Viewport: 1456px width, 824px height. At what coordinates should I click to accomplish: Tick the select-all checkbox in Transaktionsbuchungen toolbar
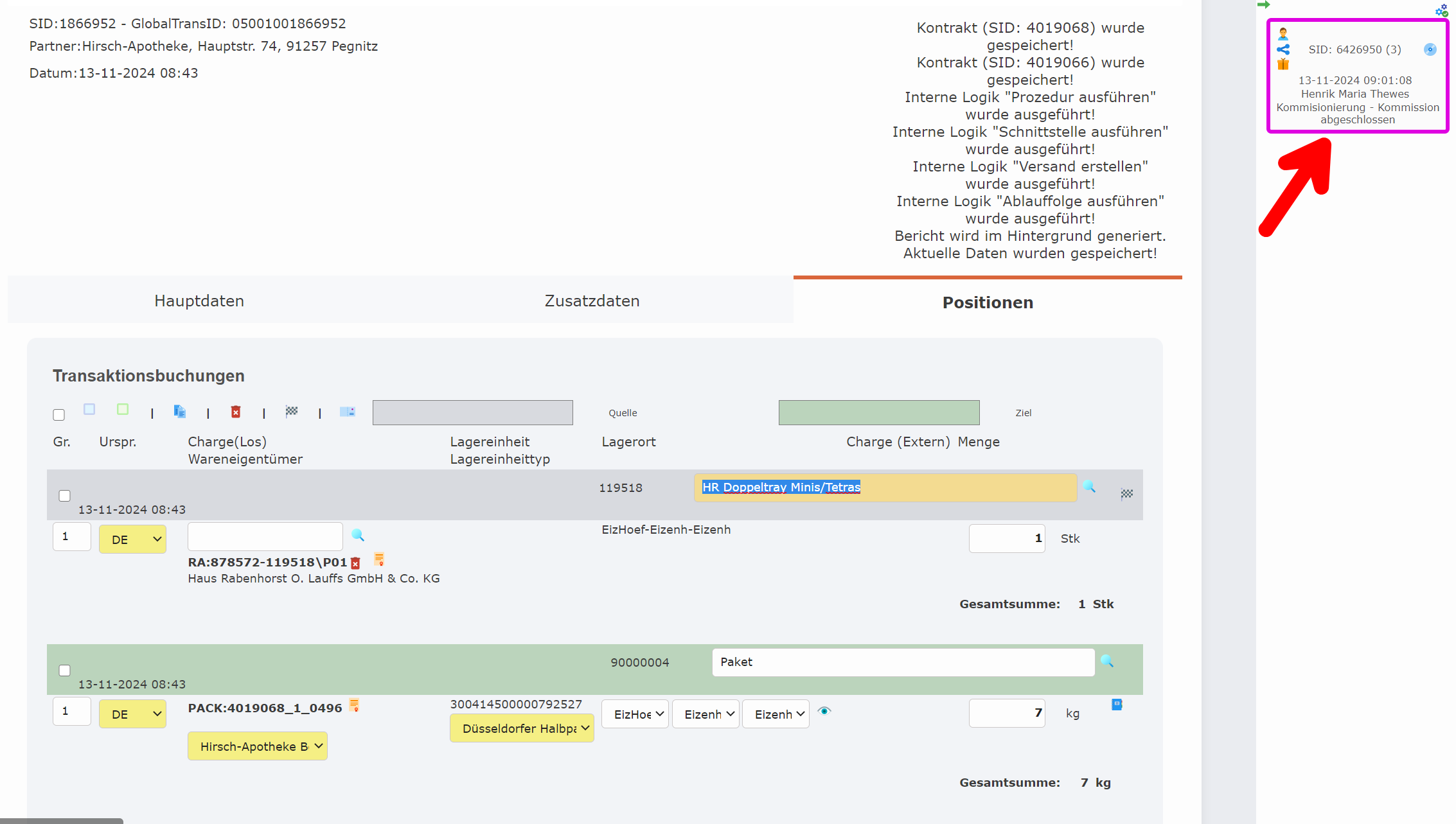(59, 415)
